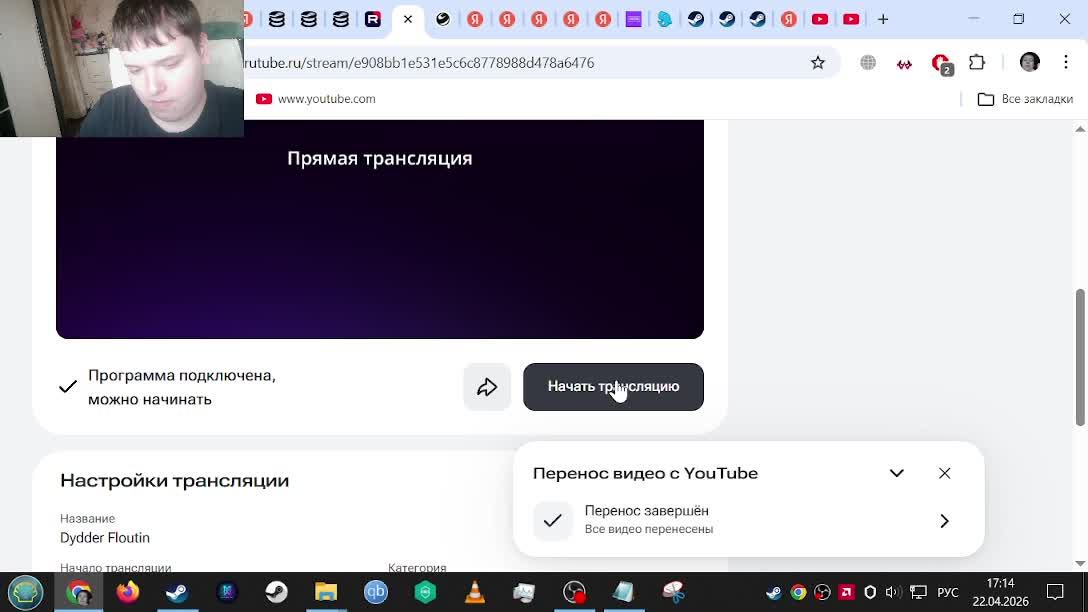The width and height of the screenshot is (1088, 612).
Task: Click the Прямая трансляция stream preview
Action: [380, 229]
